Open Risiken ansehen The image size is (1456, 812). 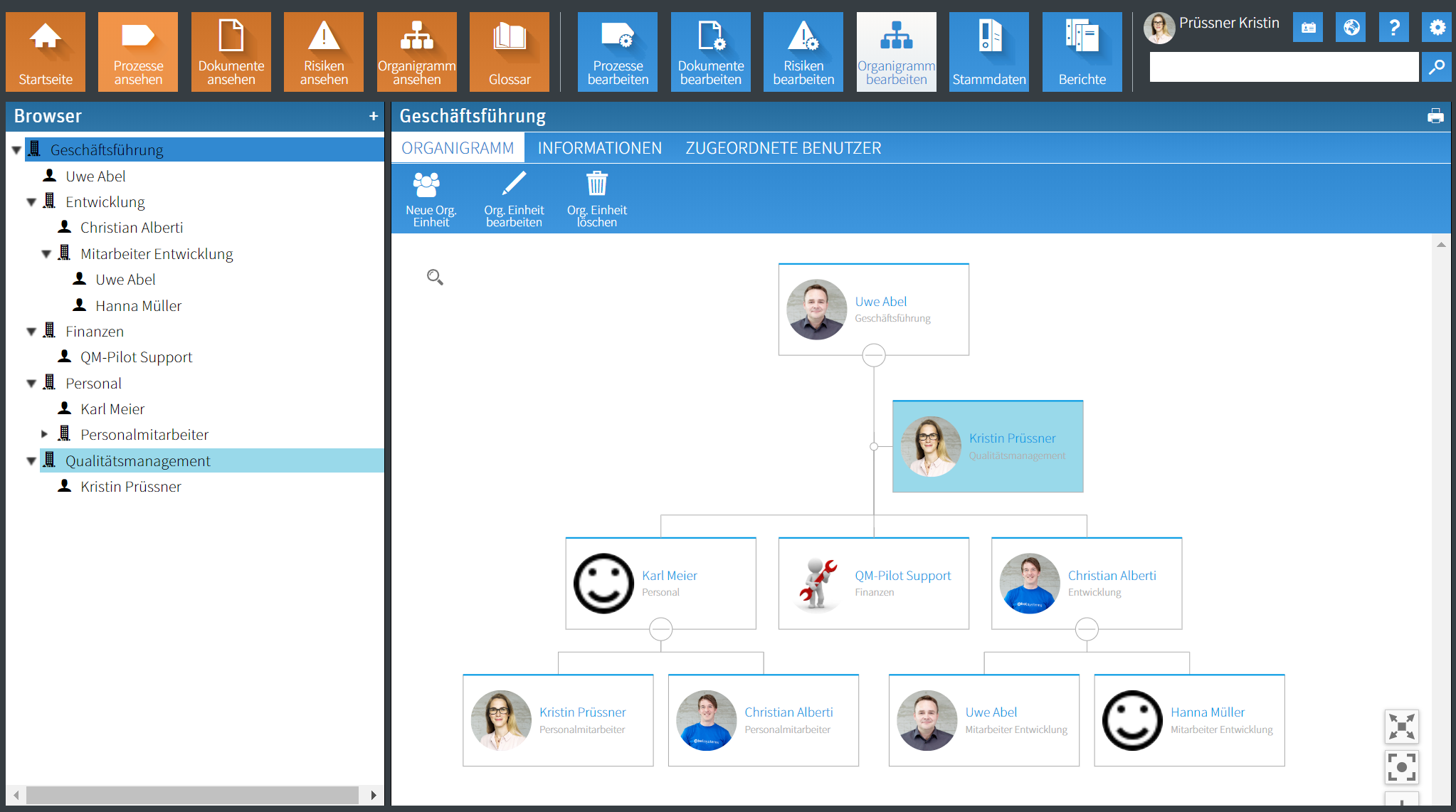[x=323, y=50]
